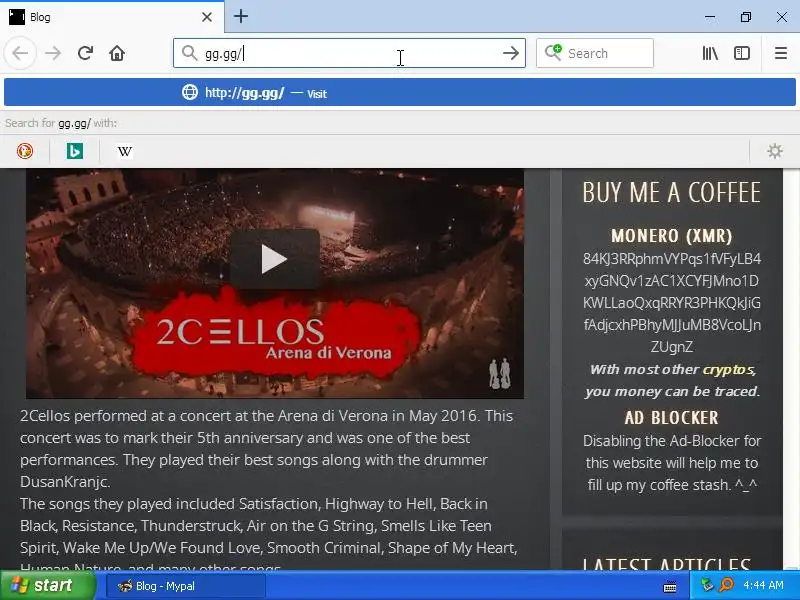
Task: Click the address bar magnifier icon
Action: tap(189, 53)
